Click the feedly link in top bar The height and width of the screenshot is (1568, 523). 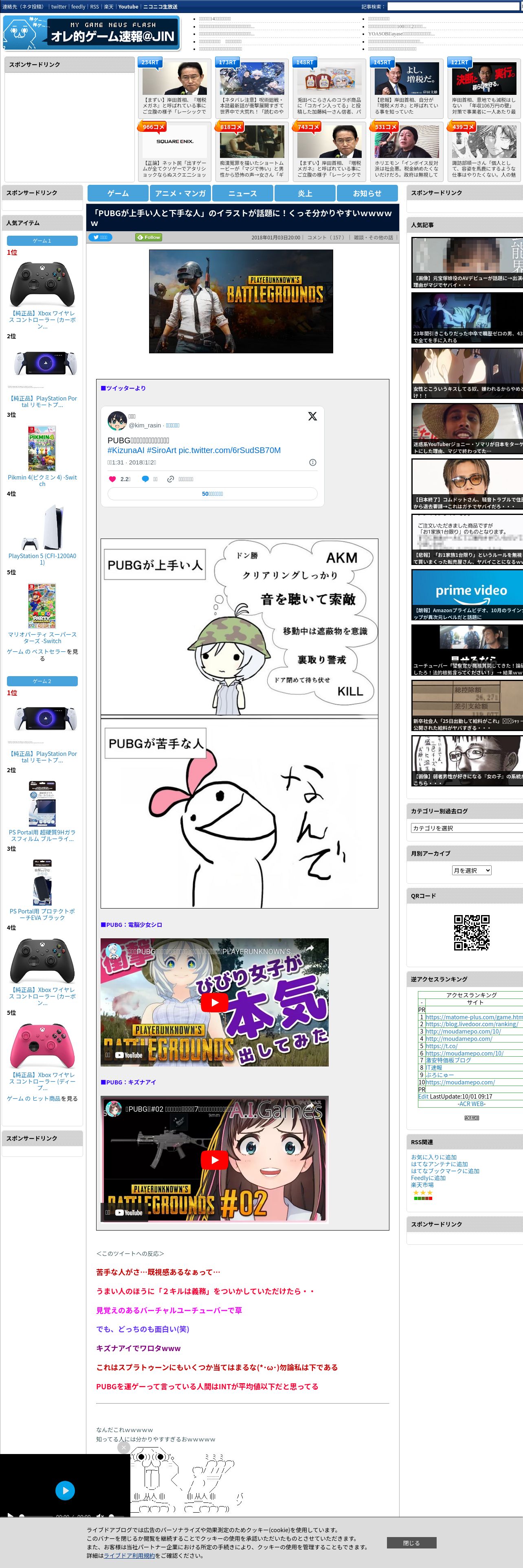tap(78, 7)
